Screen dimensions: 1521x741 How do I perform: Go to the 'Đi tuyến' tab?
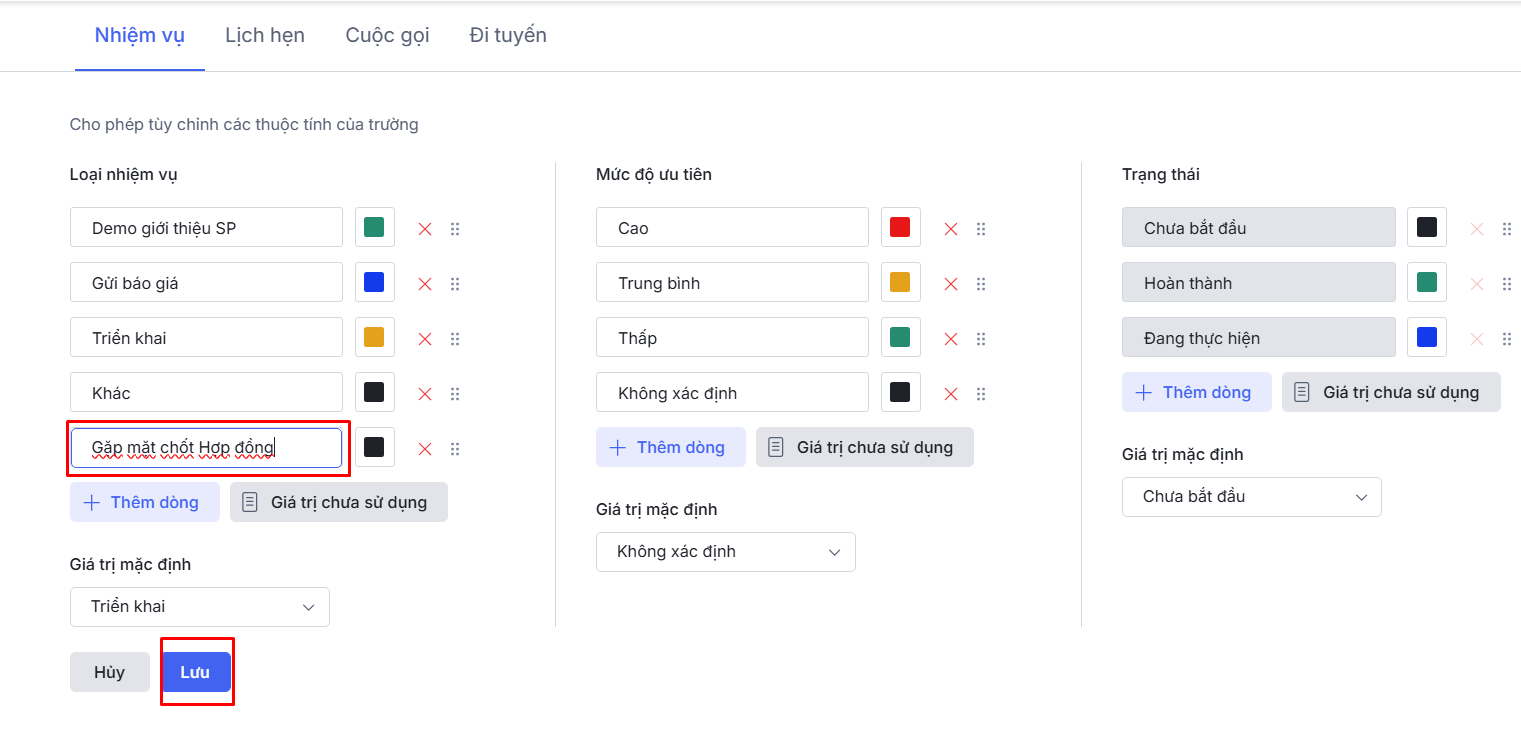(x=508, y=36)
